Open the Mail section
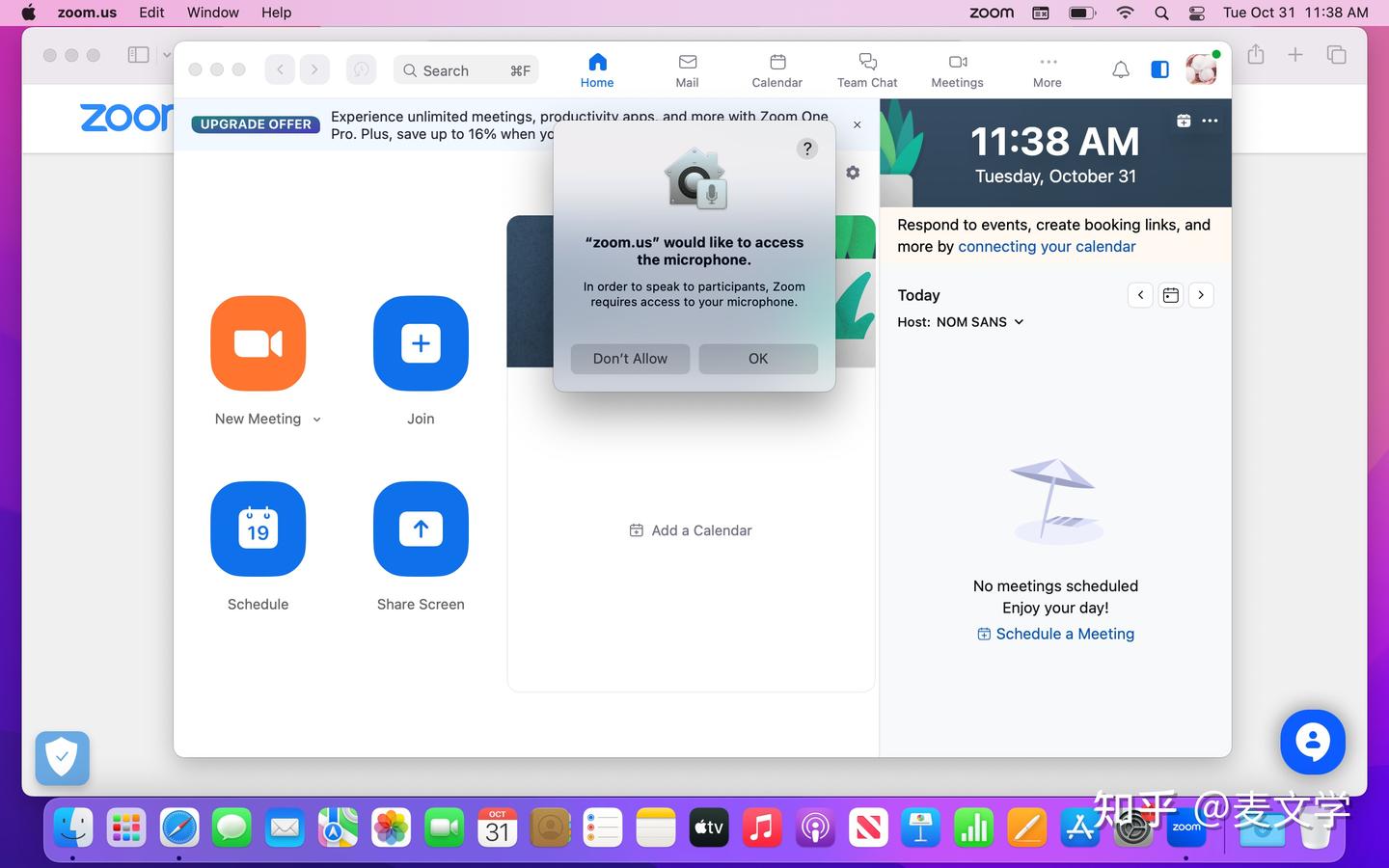This screenshot has height=868, width=1389. (x=686, y=69)
